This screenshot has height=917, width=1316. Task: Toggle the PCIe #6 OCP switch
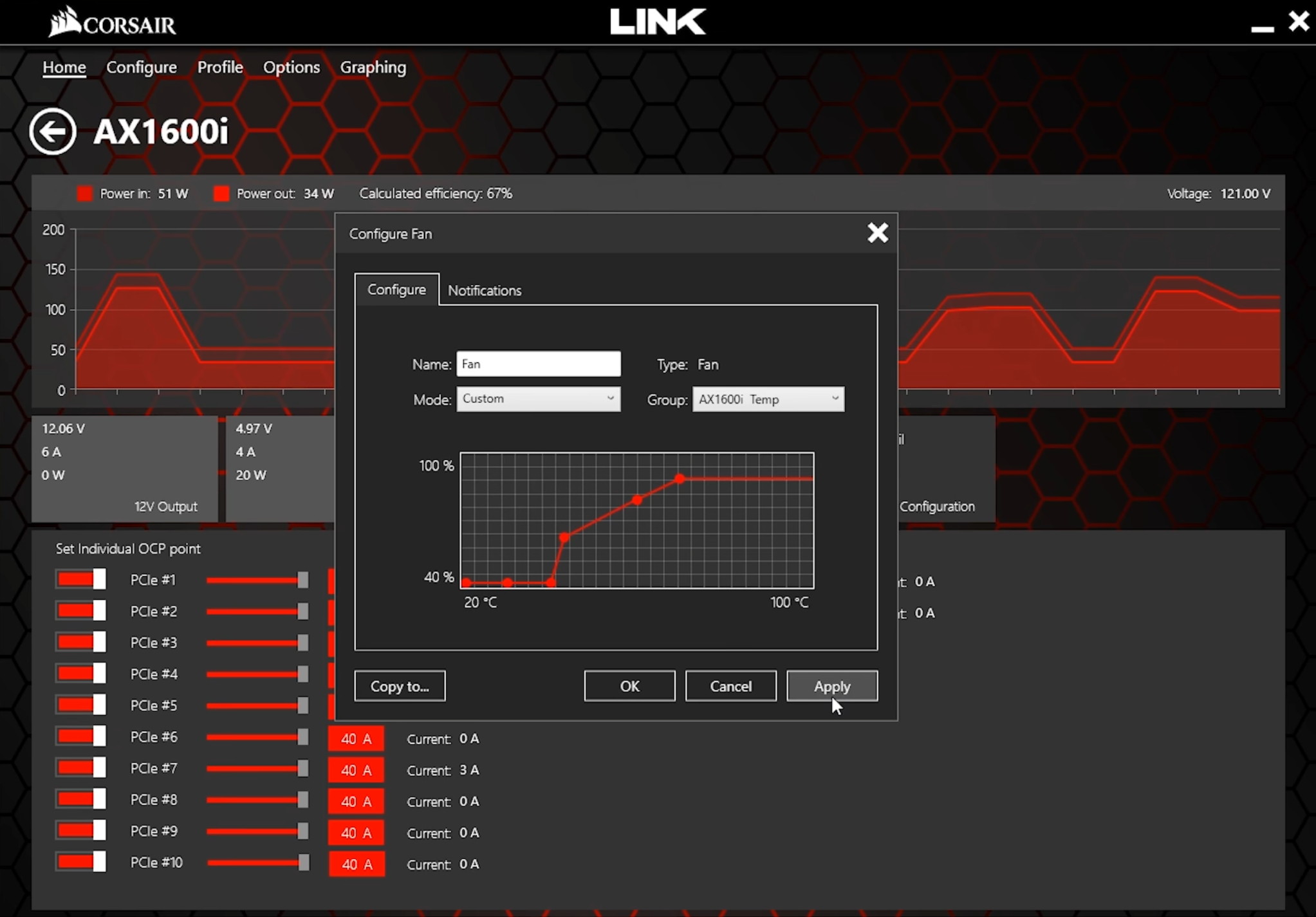point(80,736)
